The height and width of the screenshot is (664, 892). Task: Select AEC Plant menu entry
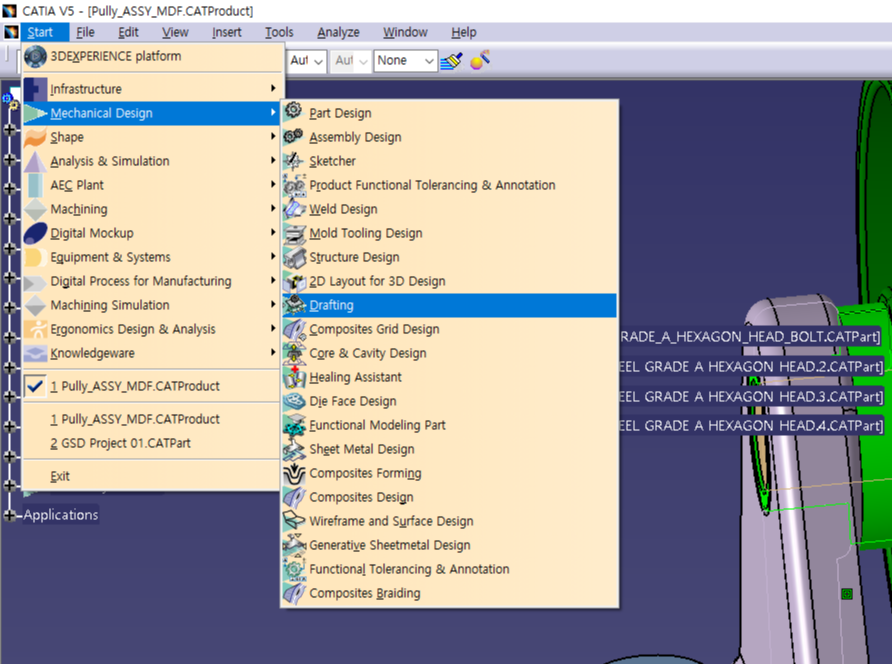tap(151, 185)
